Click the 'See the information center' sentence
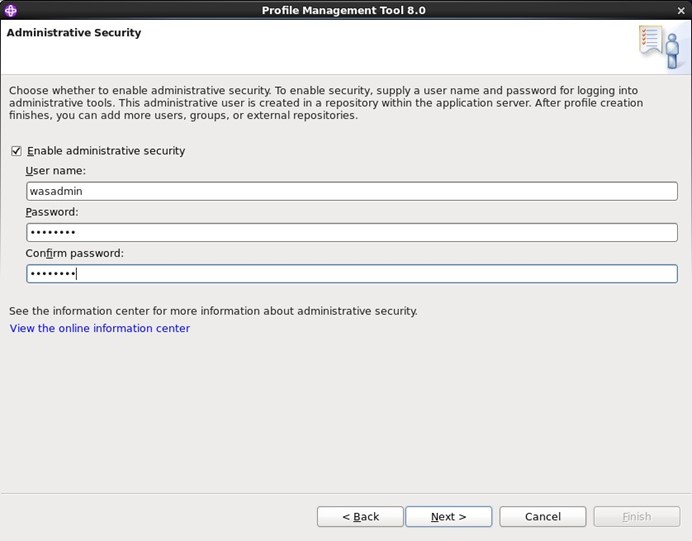The height and width of the screenshot is (541, 692). (x=213, y=311)
